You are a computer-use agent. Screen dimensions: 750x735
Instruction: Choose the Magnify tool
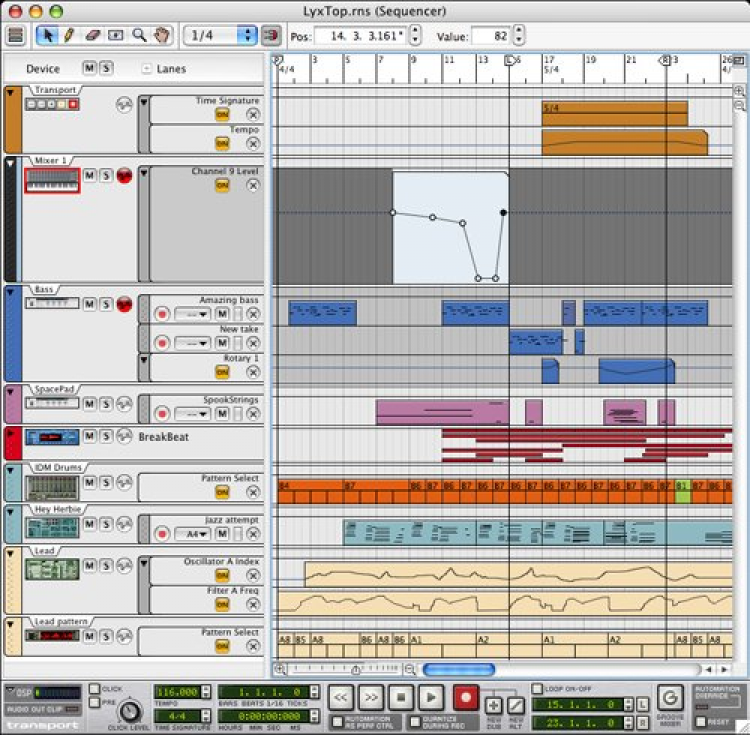click(139, 35)
